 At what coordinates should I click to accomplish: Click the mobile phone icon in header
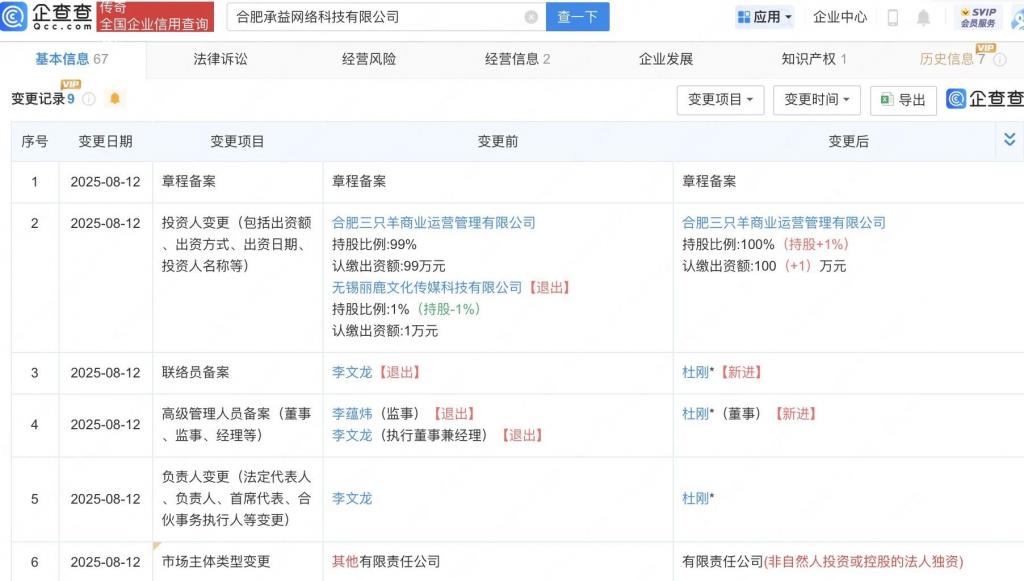(893, 17)
